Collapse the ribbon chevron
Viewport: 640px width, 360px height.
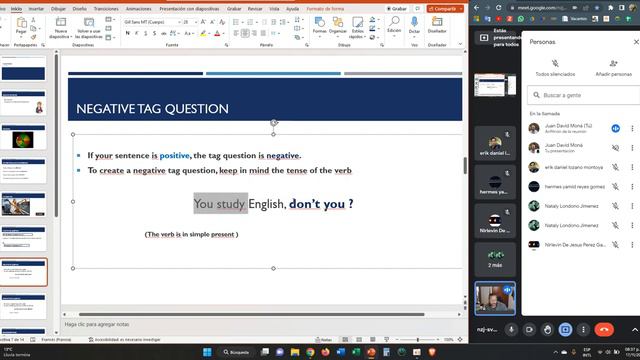point(460,44)
